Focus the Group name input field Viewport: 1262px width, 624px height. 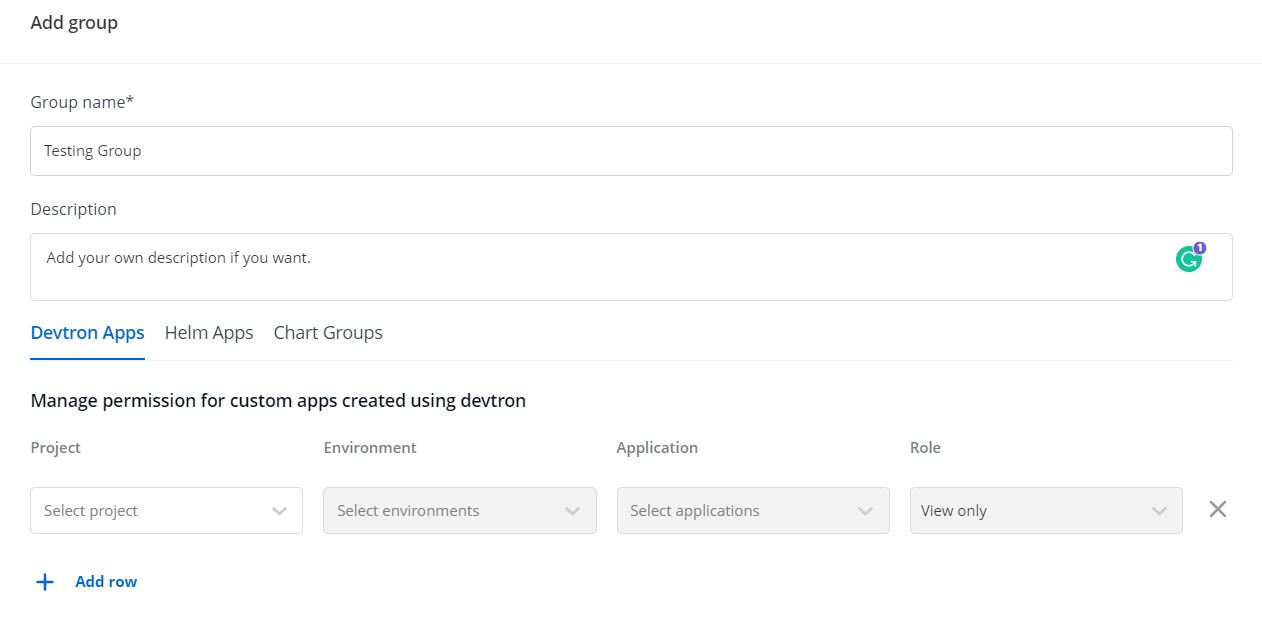[x=630, y=151]
